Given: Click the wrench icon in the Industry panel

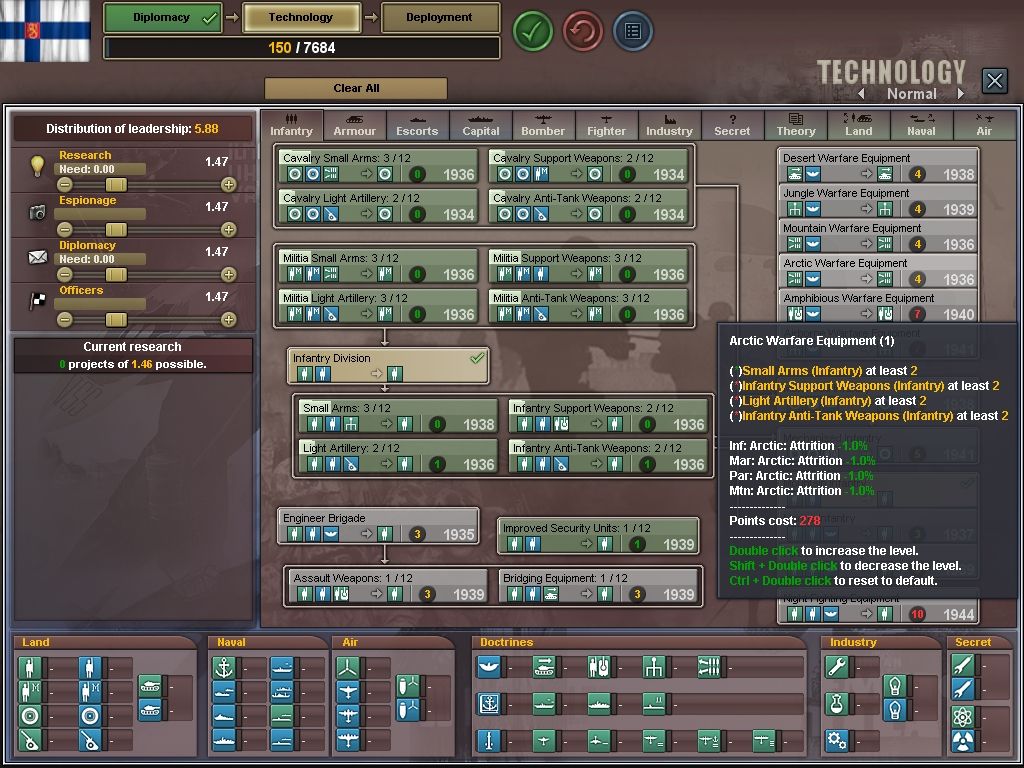Looking at the screenshot, I should pos(837,667).
